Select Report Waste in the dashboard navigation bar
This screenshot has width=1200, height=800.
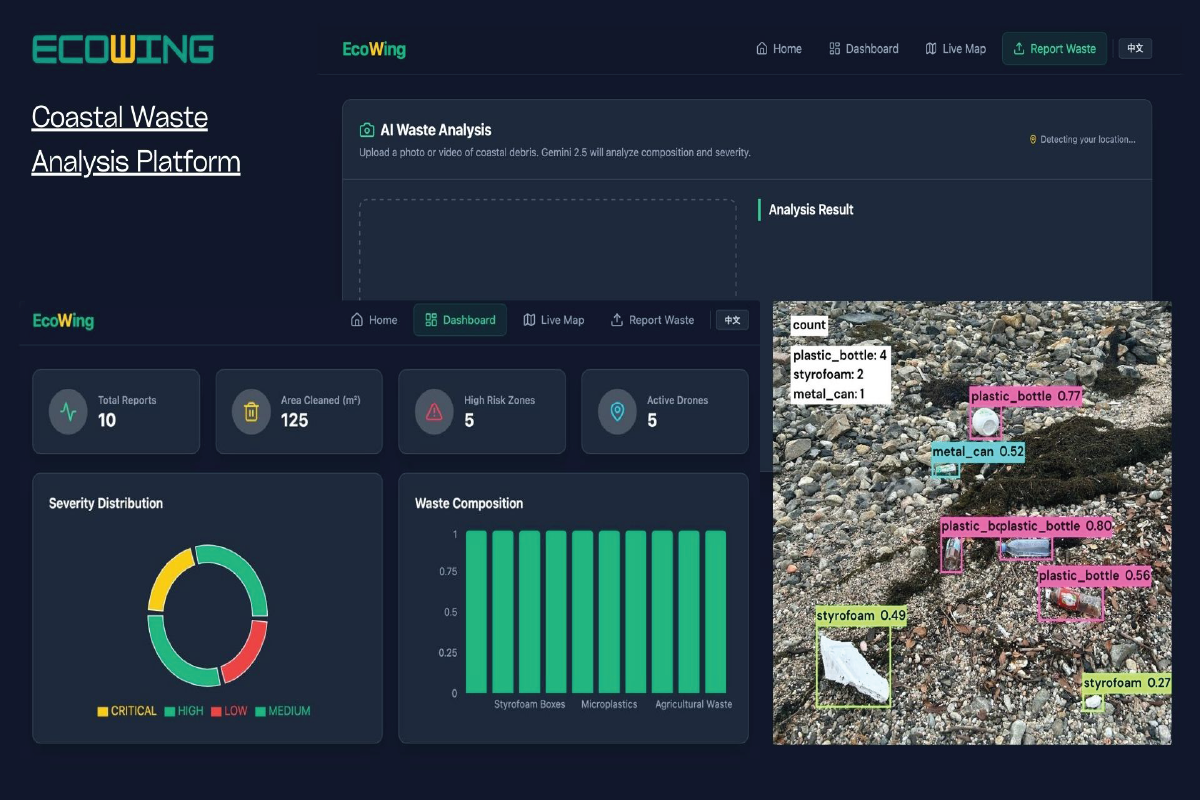point(652,320)
